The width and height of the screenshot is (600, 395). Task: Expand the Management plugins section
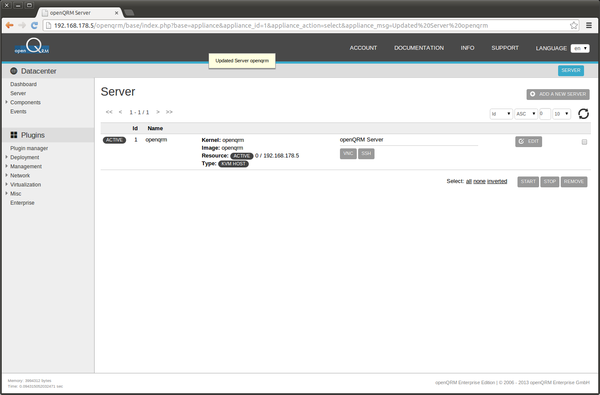coord(7,166)
